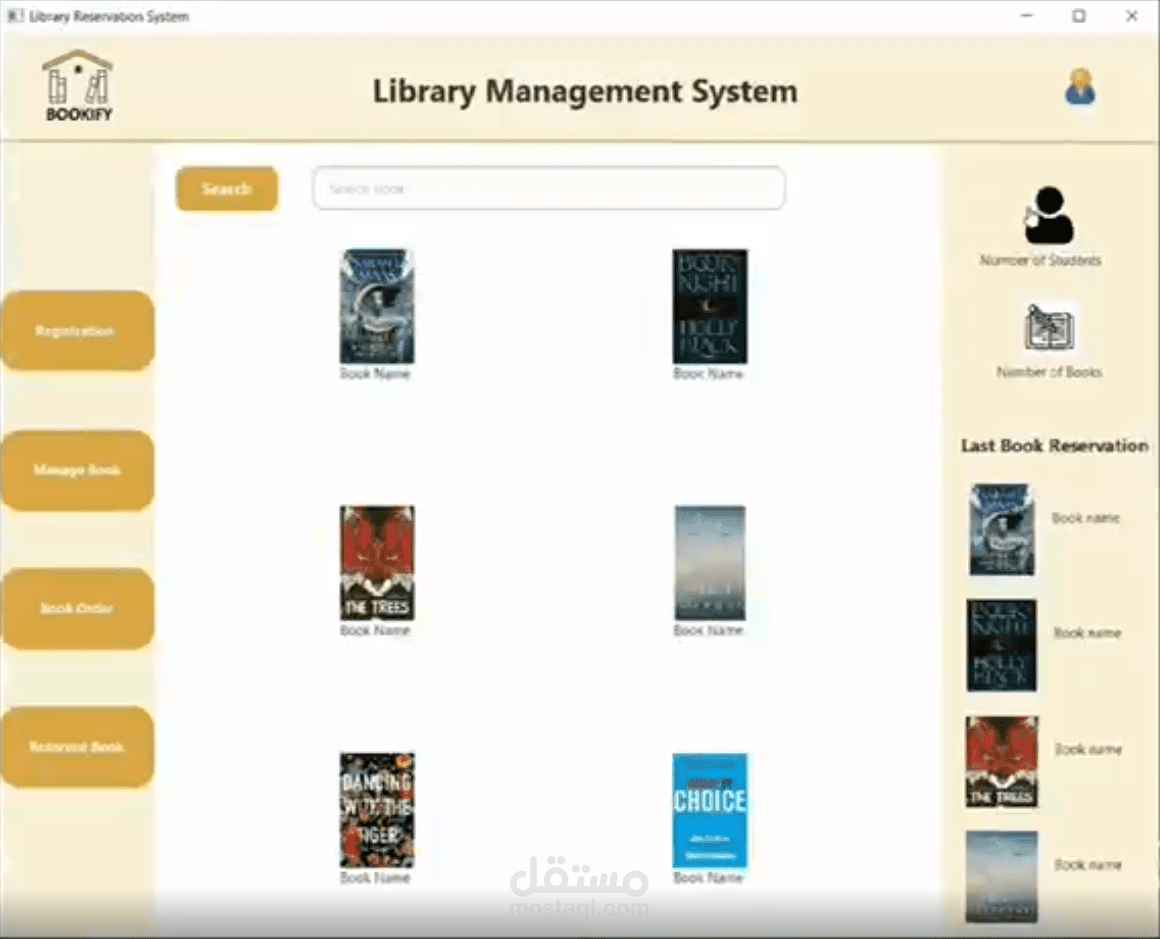The image size is (1160, 939).
Task: Focus the search book input field
Action: point(548,188)
